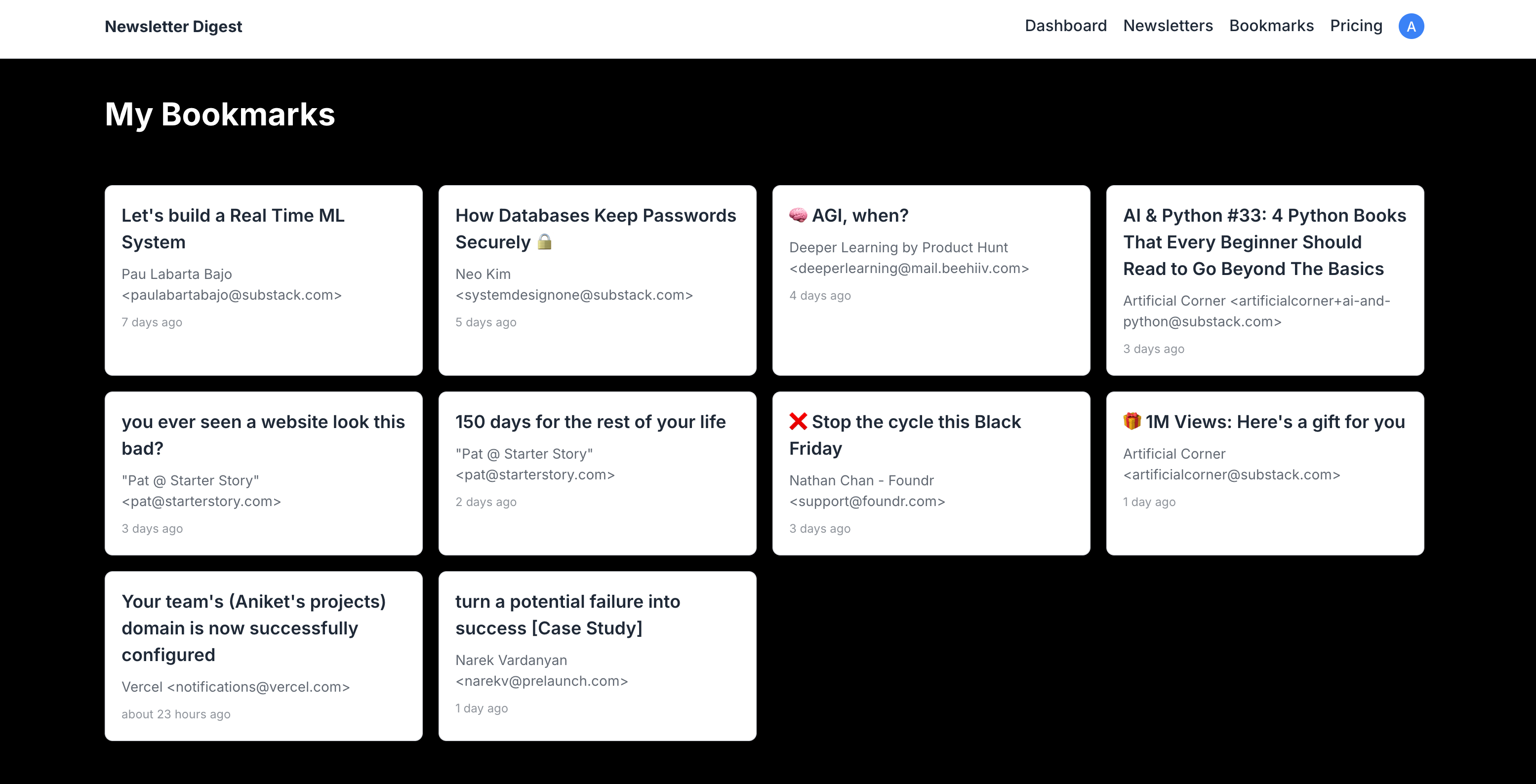Click the Newsletter Digest logo
The image size is (1536, 784).
[173, 26]
